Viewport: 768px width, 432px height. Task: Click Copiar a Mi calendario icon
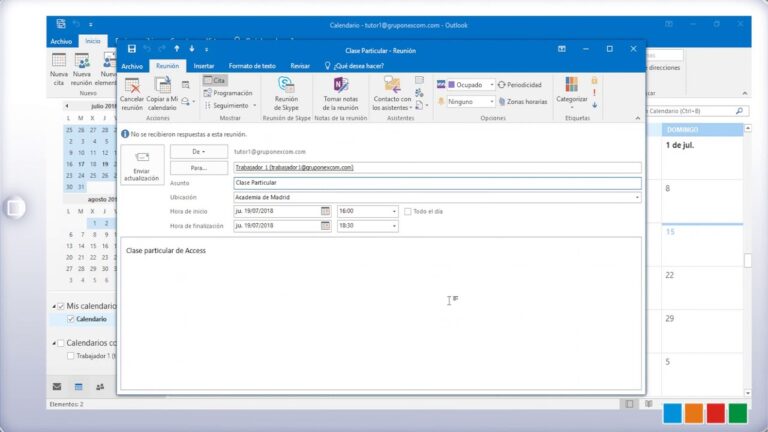(x=162, y=94)
